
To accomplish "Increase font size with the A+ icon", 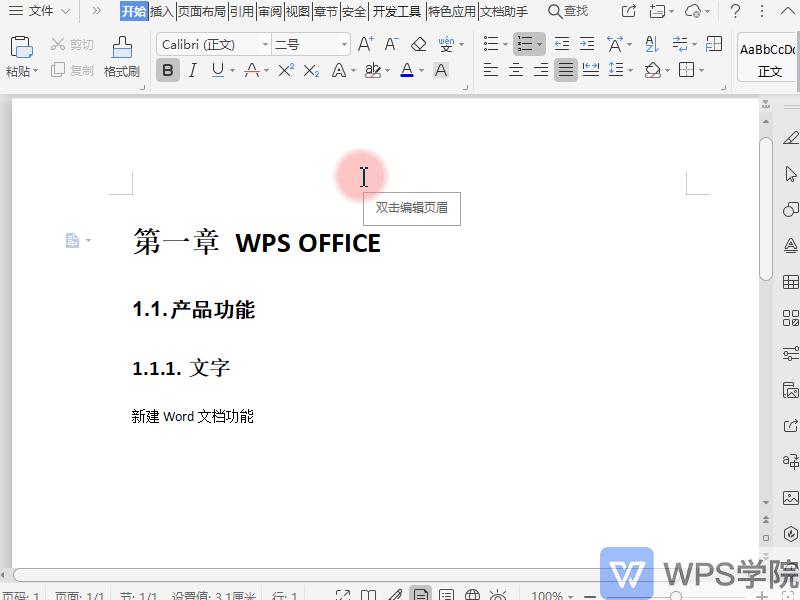I will [366, 45].
